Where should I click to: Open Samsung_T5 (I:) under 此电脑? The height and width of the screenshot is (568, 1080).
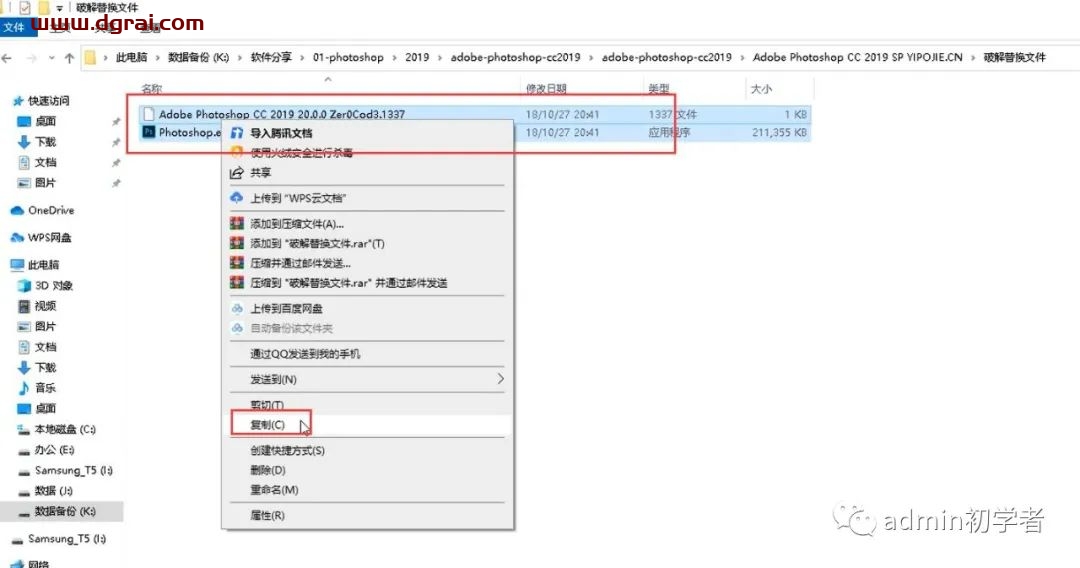(74, 470)
